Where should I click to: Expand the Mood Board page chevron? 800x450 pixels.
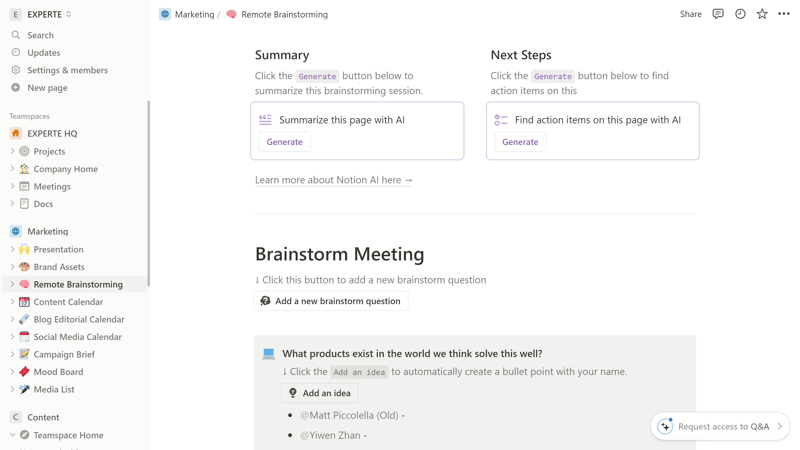point(12,371)
